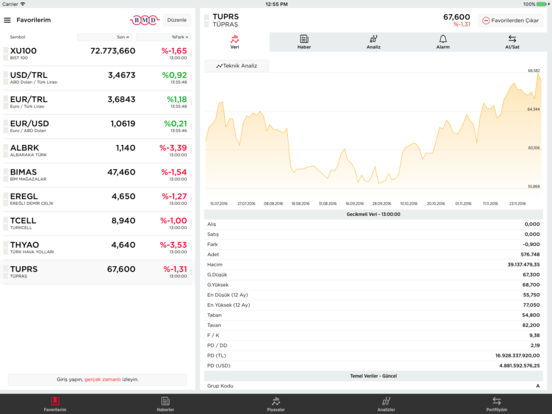
Task: Select the TUPRS row in favorites
Action: click(98, 272)
